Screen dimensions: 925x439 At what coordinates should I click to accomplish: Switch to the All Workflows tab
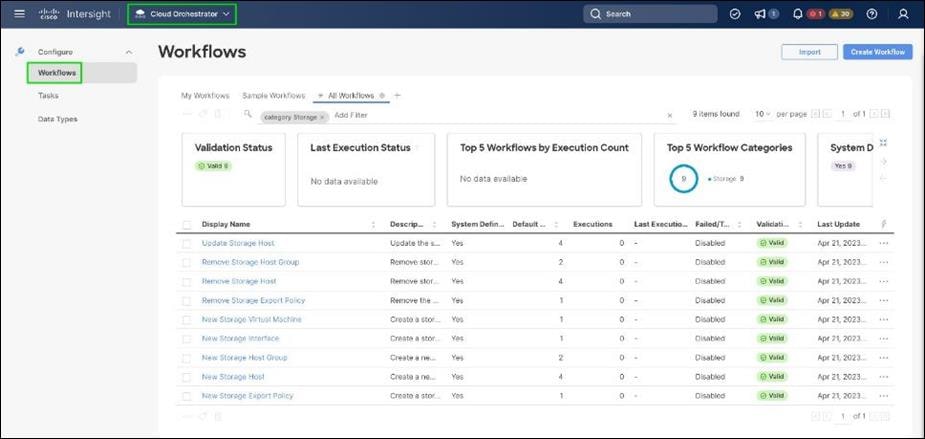[351, 96]
